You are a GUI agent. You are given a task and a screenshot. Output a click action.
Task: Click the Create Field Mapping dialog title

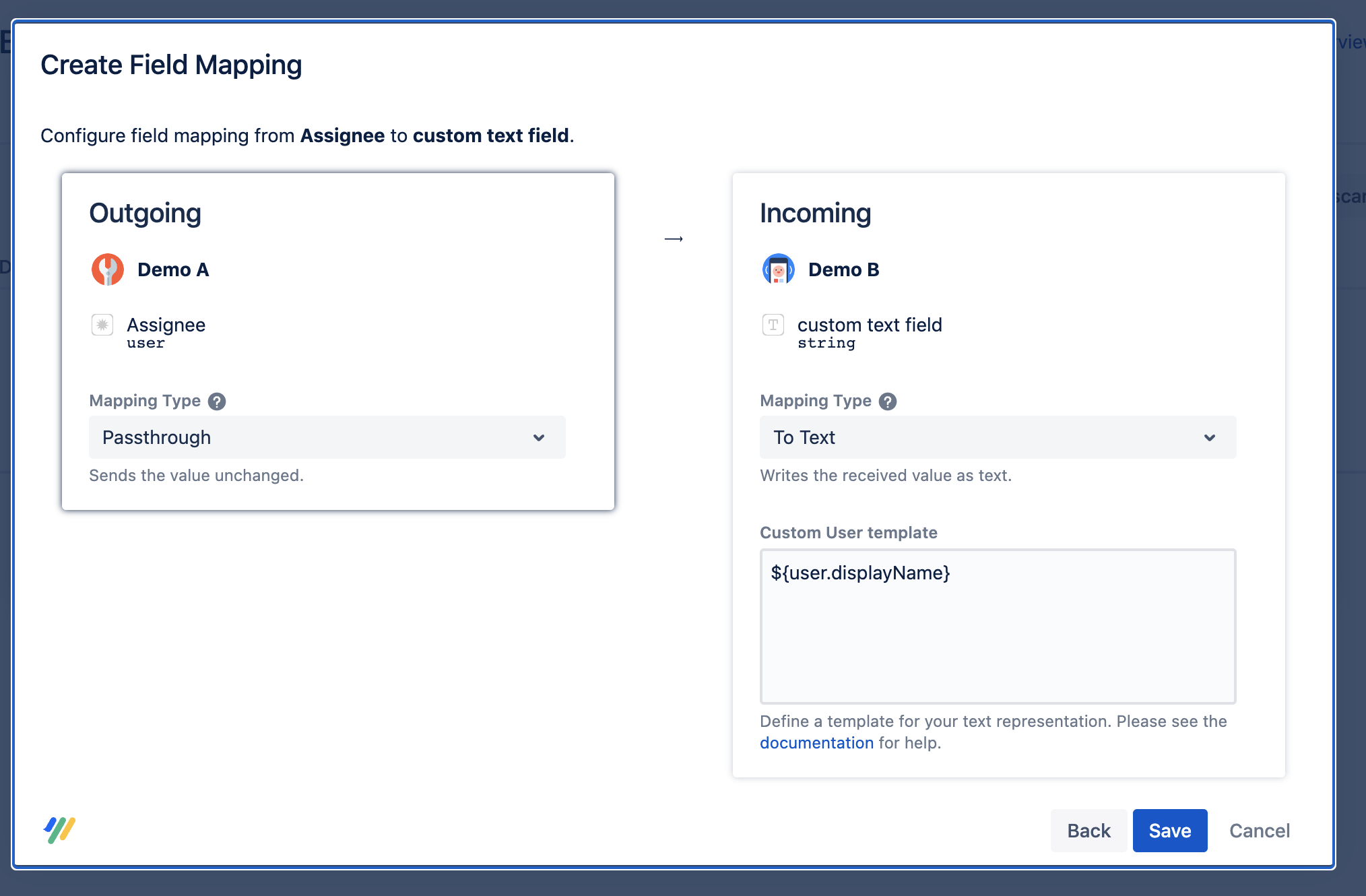(x=171, y=65)
